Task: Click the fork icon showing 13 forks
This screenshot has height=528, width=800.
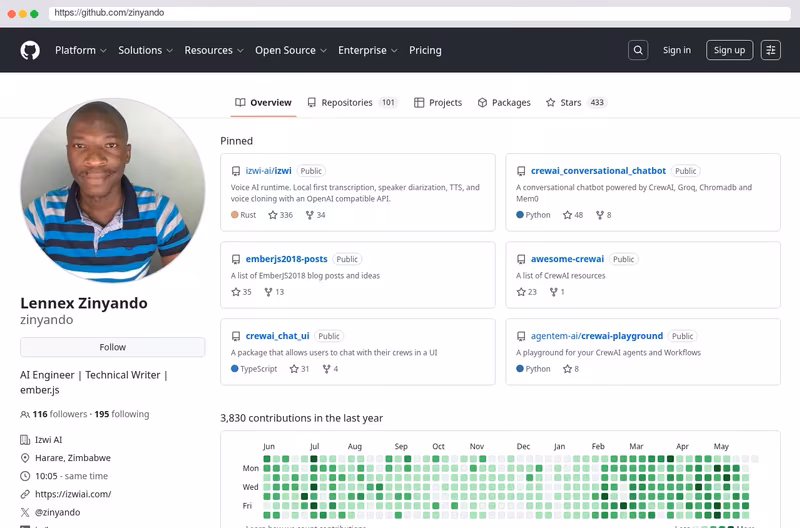Action: point(268,292)
